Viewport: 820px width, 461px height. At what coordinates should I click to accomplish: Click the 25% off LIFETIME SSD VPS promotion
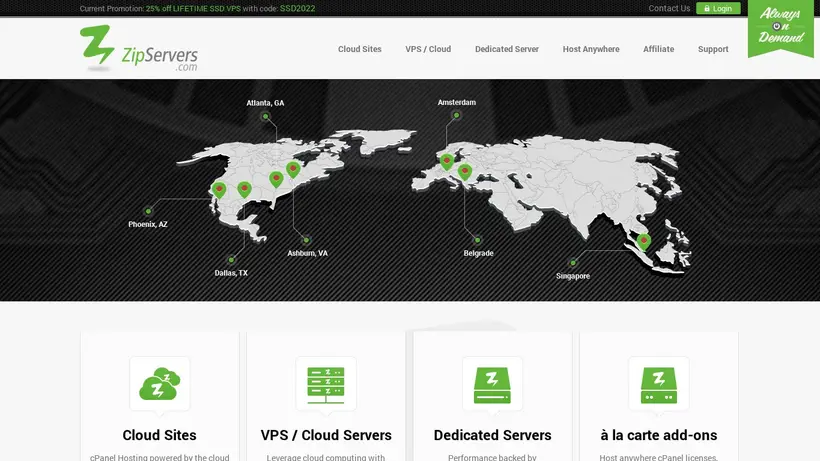[x=193, y=8]
